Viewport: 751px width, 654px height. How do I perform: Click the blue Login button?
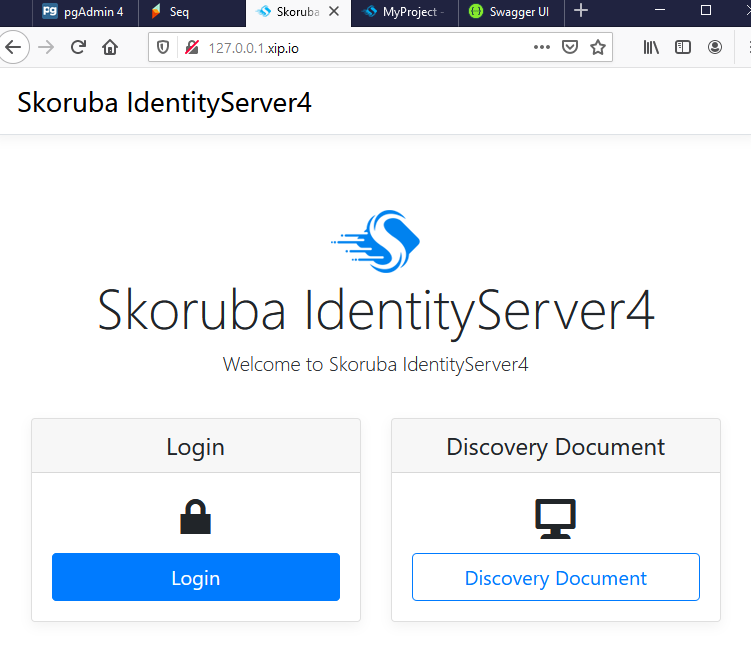pos(196,577)
